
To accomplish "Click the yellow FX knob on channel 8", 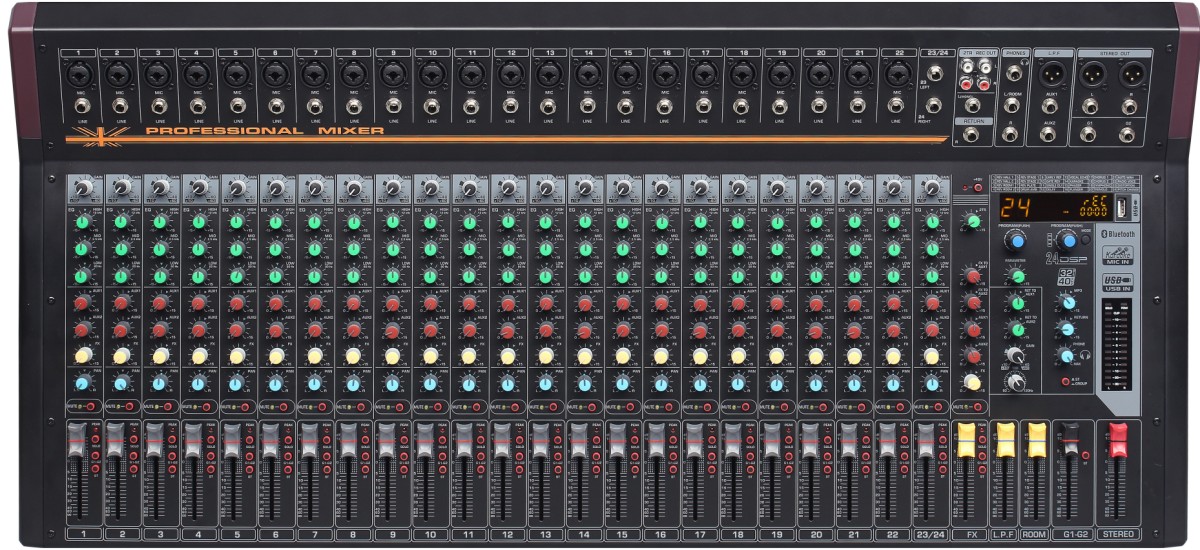I will point(353,355).
